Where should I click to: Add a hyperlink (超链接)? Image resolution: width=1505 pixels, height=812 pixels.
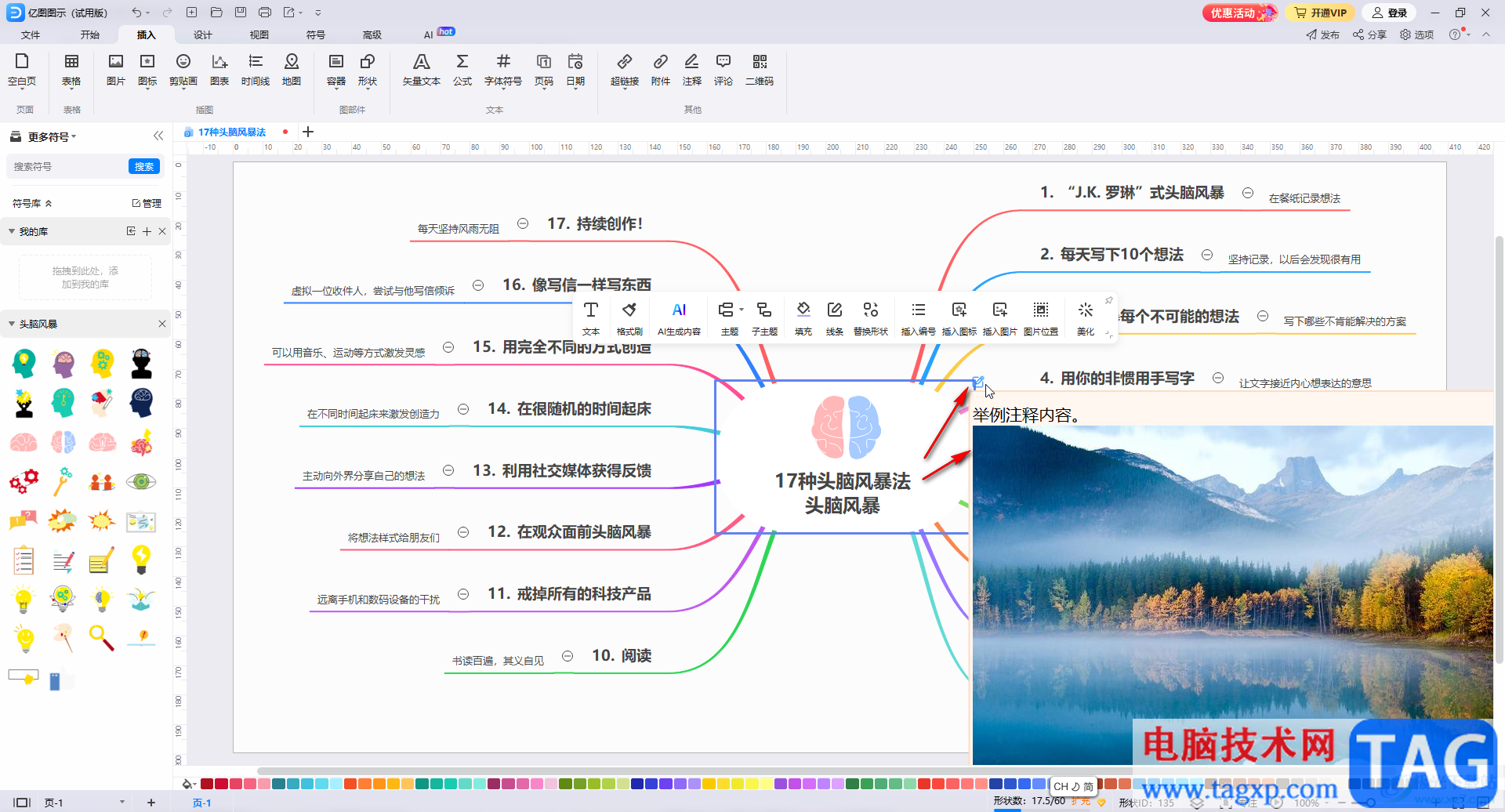625,69
